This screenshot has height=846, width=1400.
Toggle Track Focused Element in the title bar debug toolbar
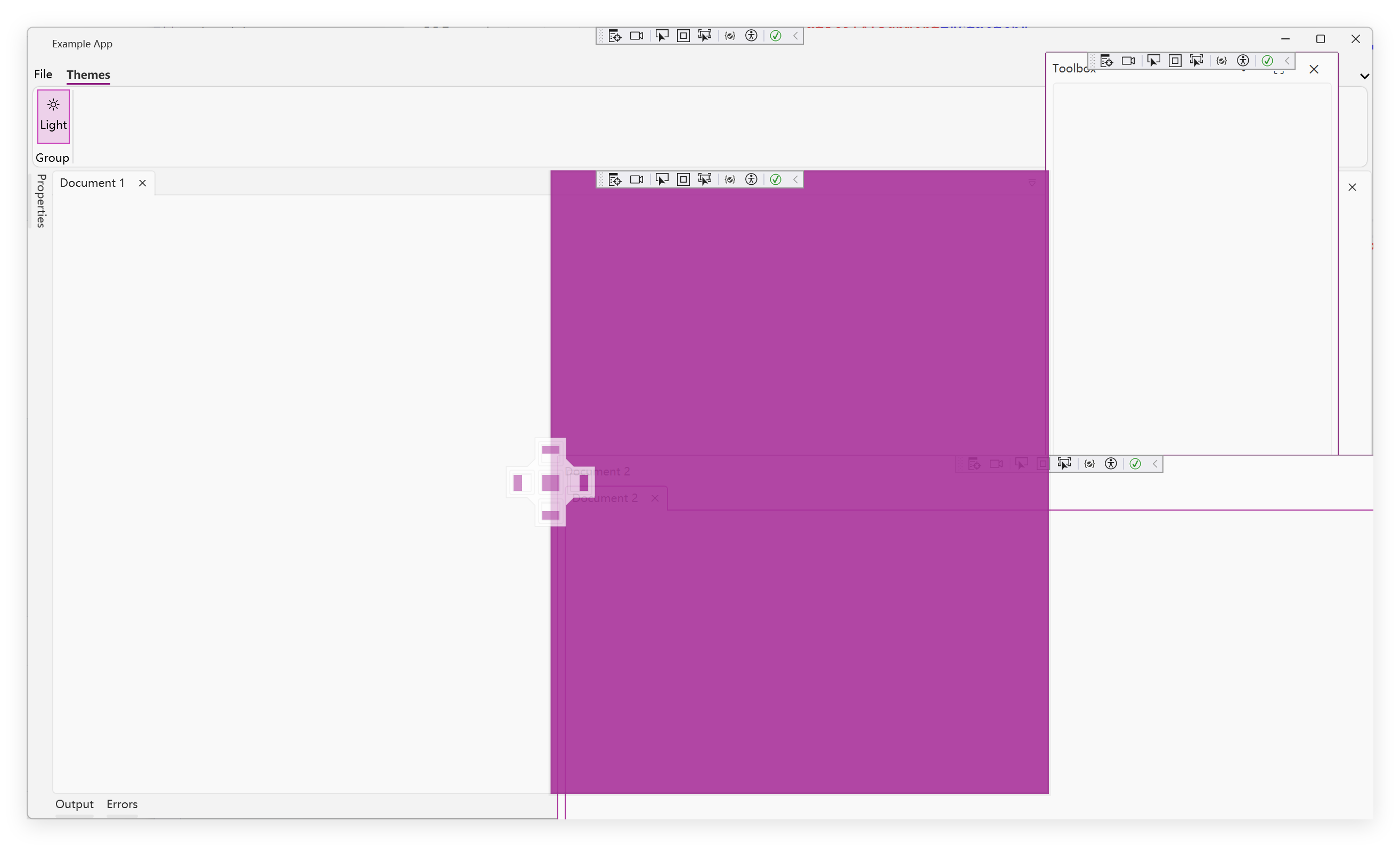(705, 36)
